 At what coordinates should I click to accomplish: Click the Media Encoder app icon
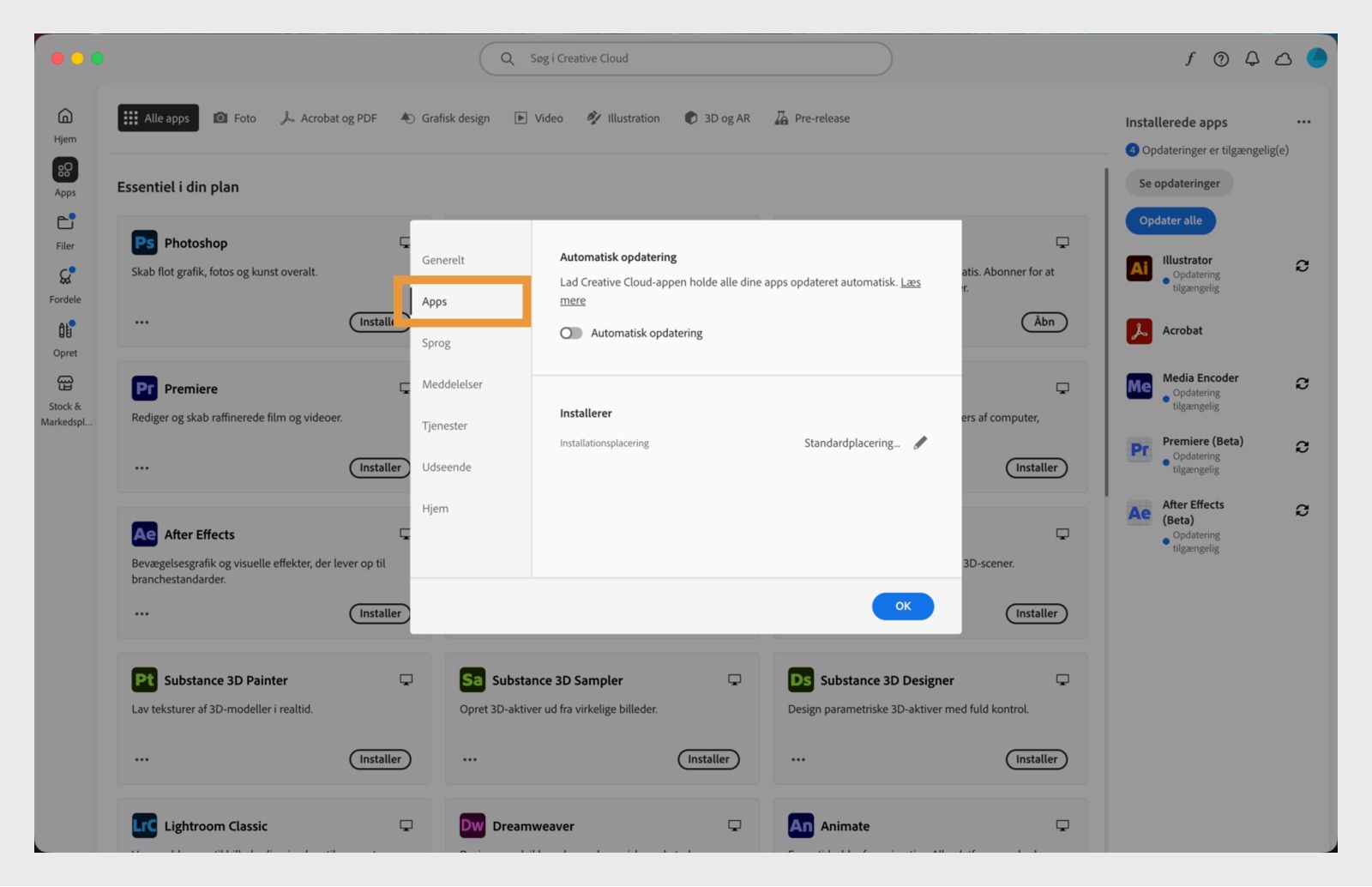(x=1139, y=386)
